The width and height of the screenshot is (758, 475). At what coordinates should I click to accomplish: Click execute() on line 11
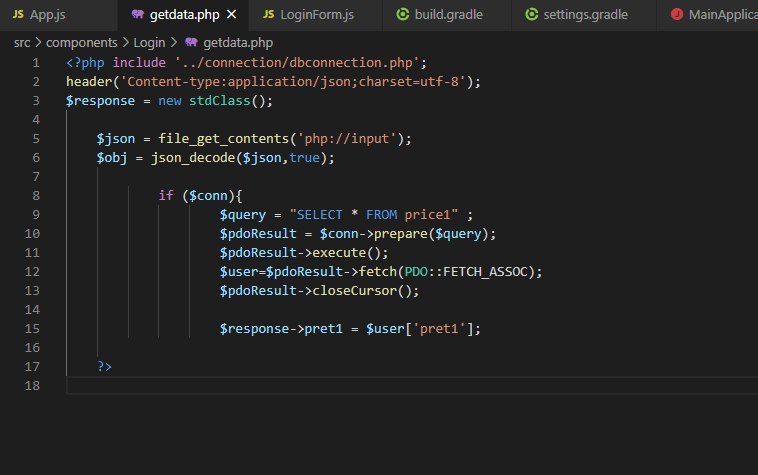pos(346,253)
